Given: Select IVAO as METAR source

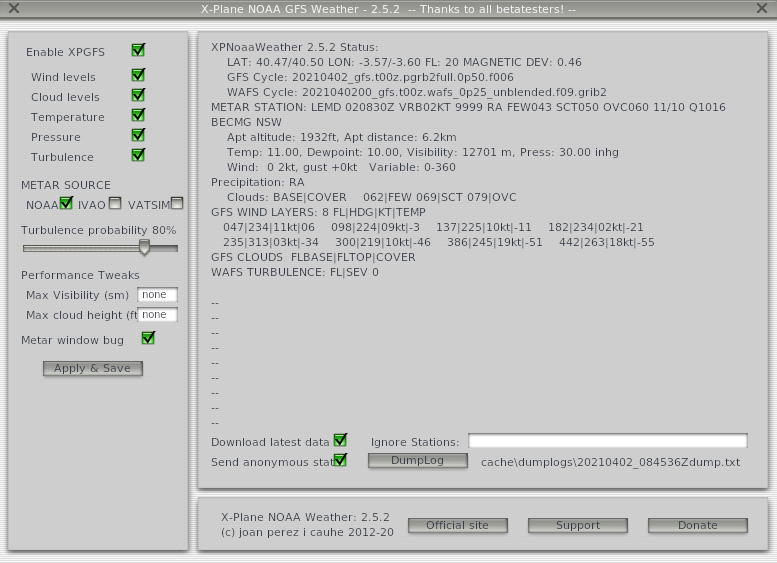Looking at the screenshot, I should click(115, 203).
